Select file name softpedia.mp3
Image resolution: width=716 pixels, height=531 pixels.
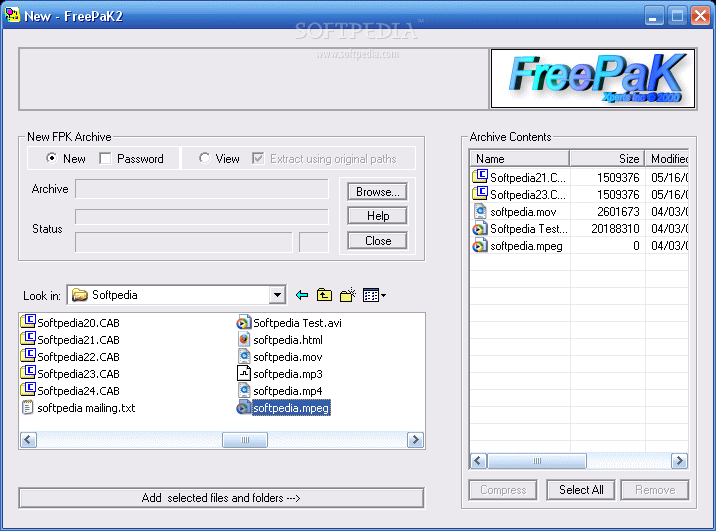(288, 374)
